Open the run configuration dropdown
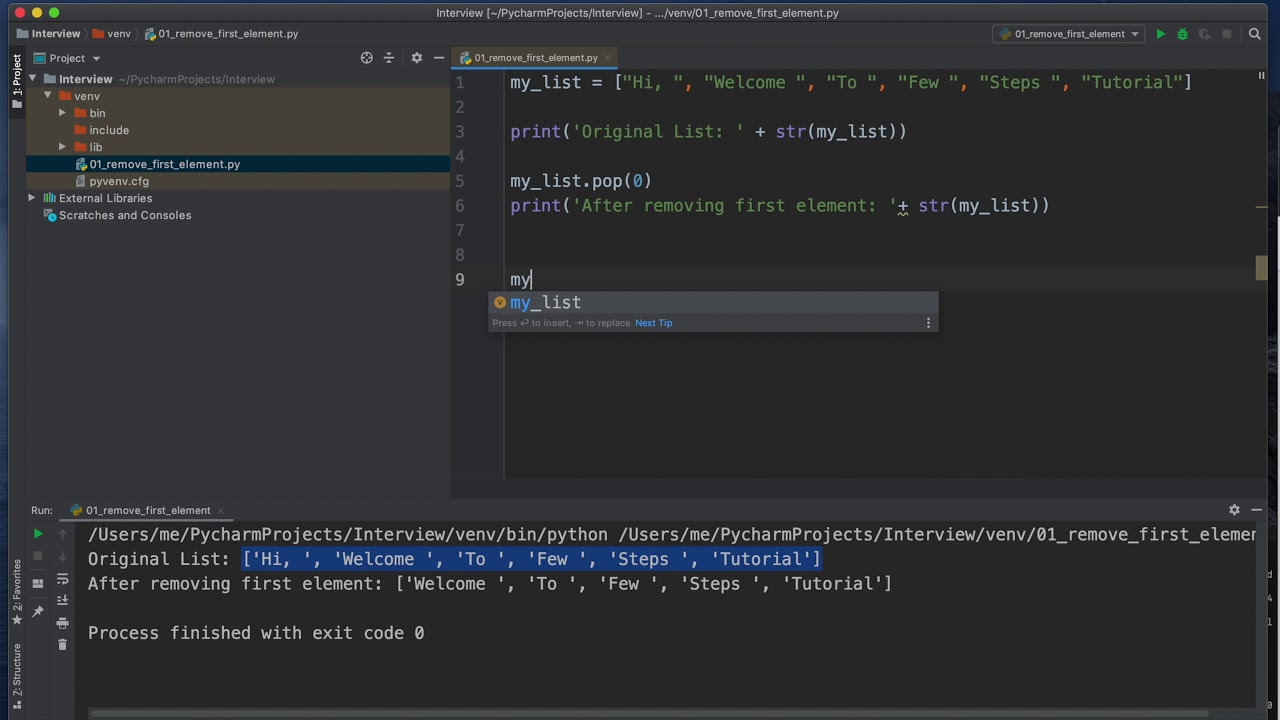1280x720 pixels. [1068, 34]
